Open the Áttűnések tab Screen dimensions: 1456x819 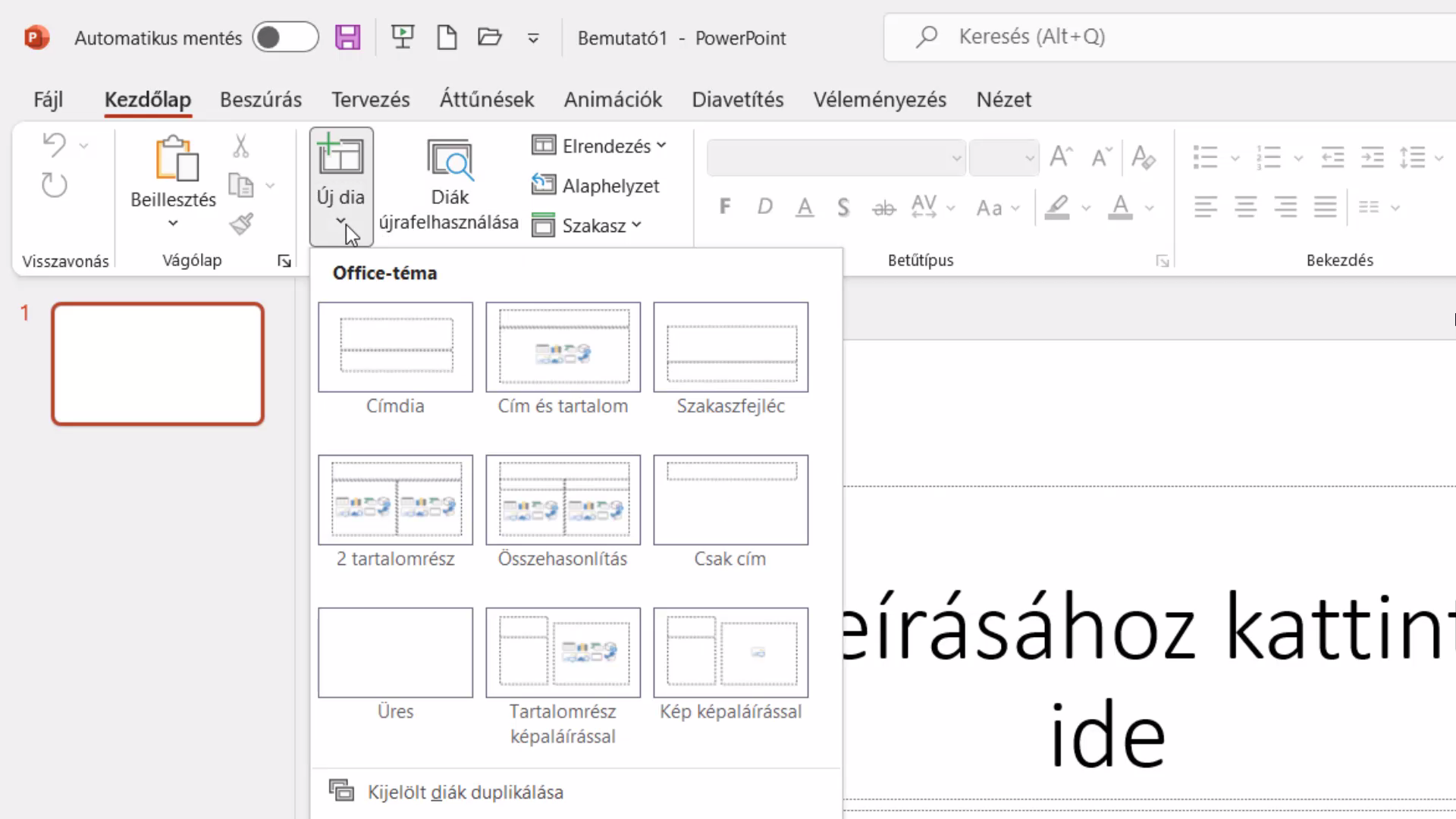pyautogui.click(x=487, y=99)
